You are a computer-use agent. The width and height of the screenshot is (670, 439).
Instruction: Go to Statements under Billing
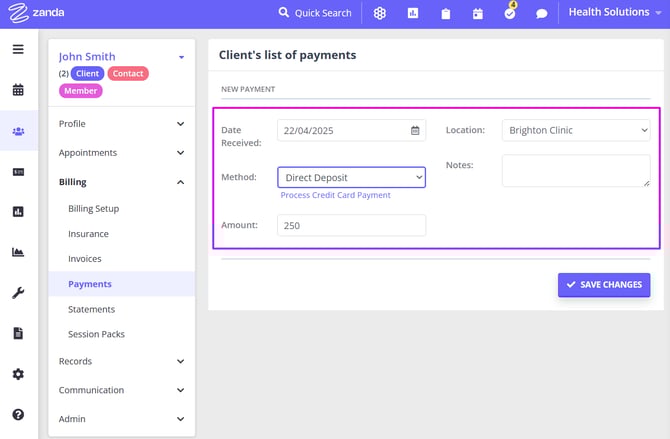[x=91, y=309]
